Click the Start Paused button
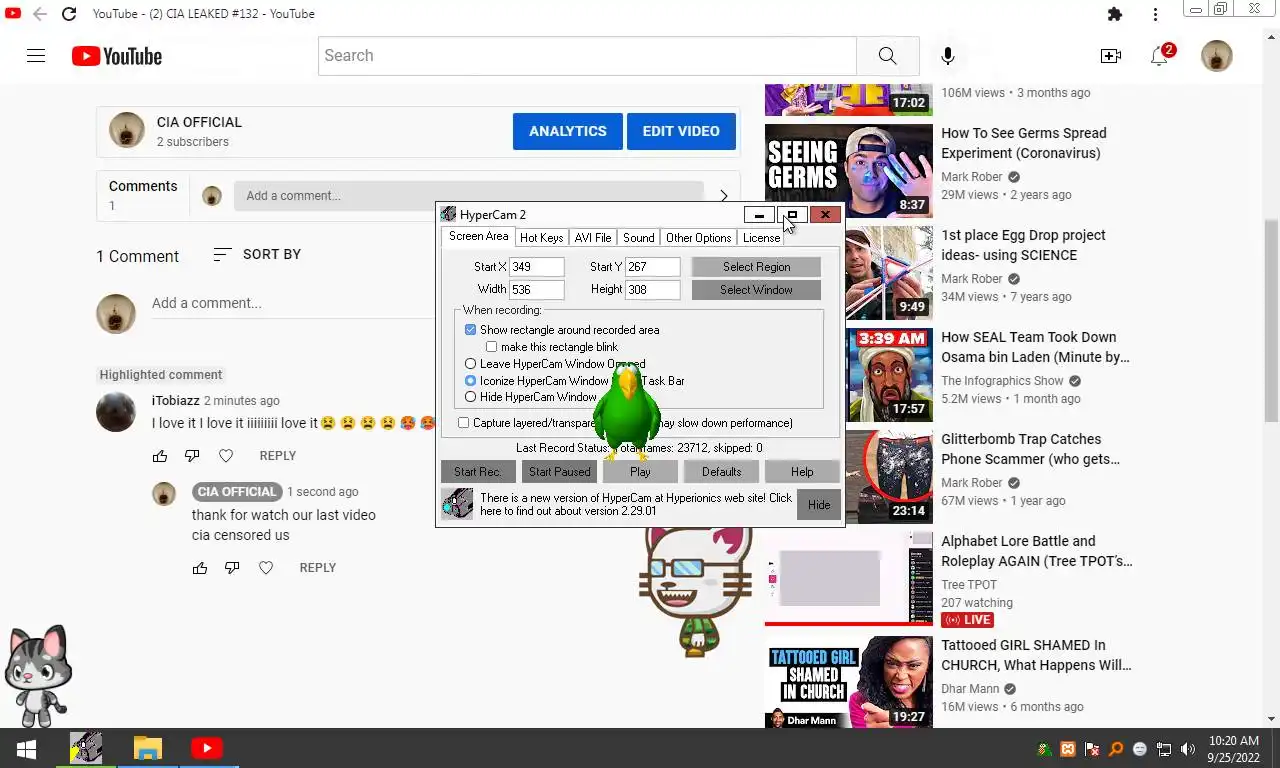Image resolution: width=1280 pixels, height=768 pixels. tap(559, 472)
